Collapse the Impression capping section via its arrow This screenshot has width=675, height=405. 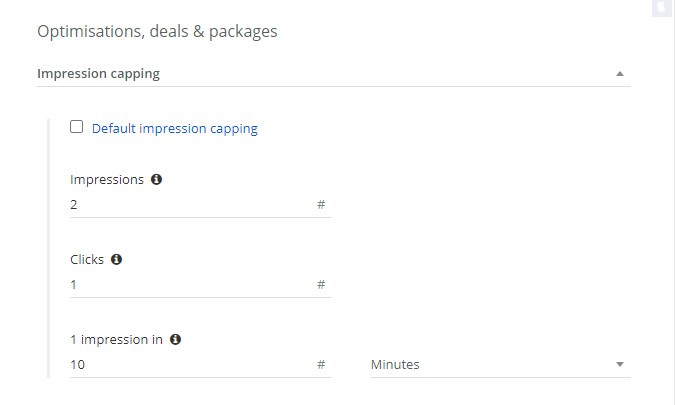click(x=620, y=74)
